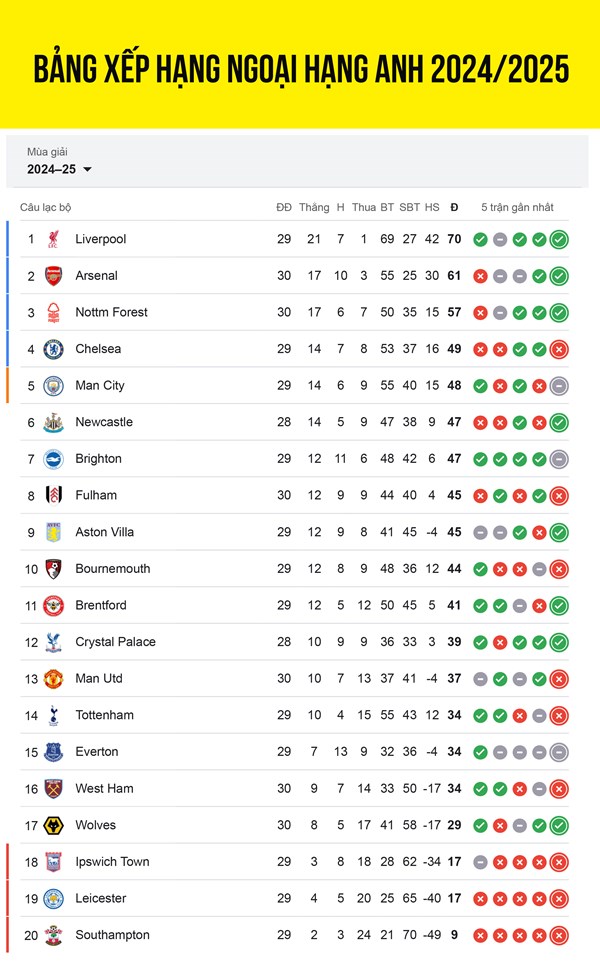Screen dimensions: 600x966
Task: Click the Wolves club crest
Action: [54, 825]
